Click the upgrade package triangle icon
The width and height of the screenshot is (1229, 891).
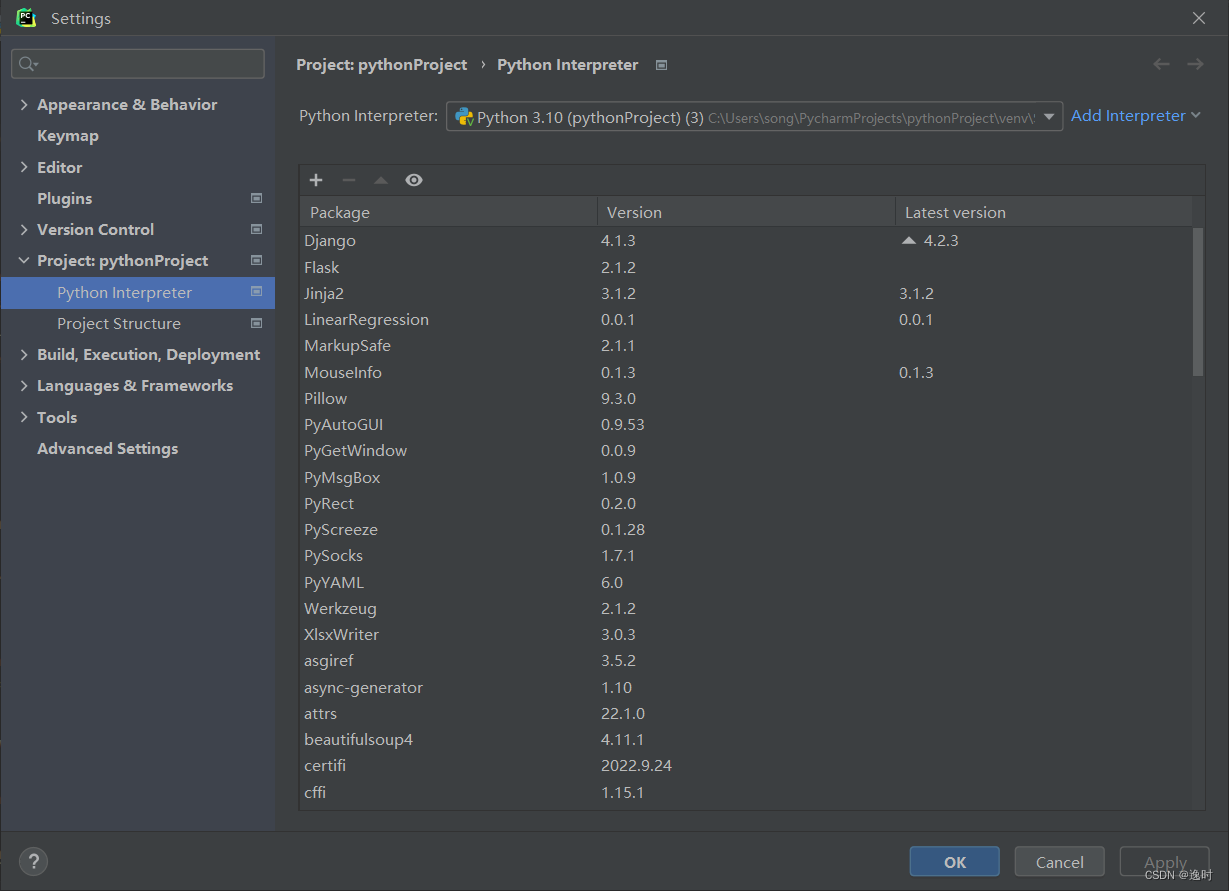[x=380, y=180]
